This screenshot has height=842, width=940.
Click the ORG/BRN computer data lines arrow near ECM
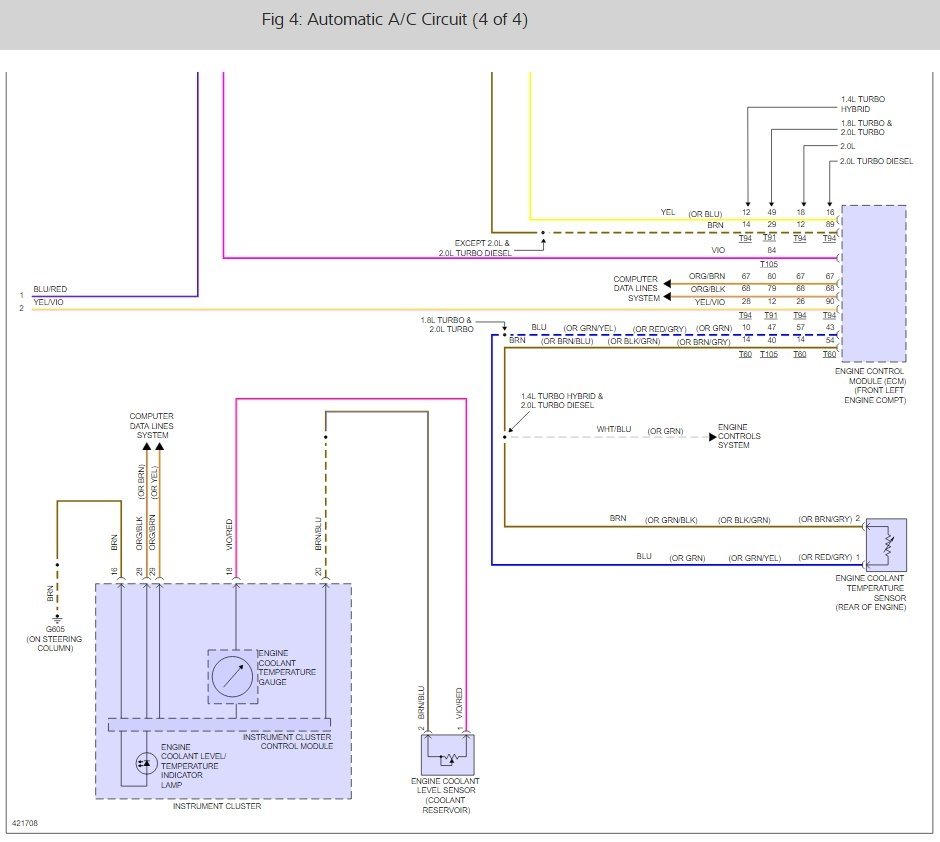coord(667,283)
